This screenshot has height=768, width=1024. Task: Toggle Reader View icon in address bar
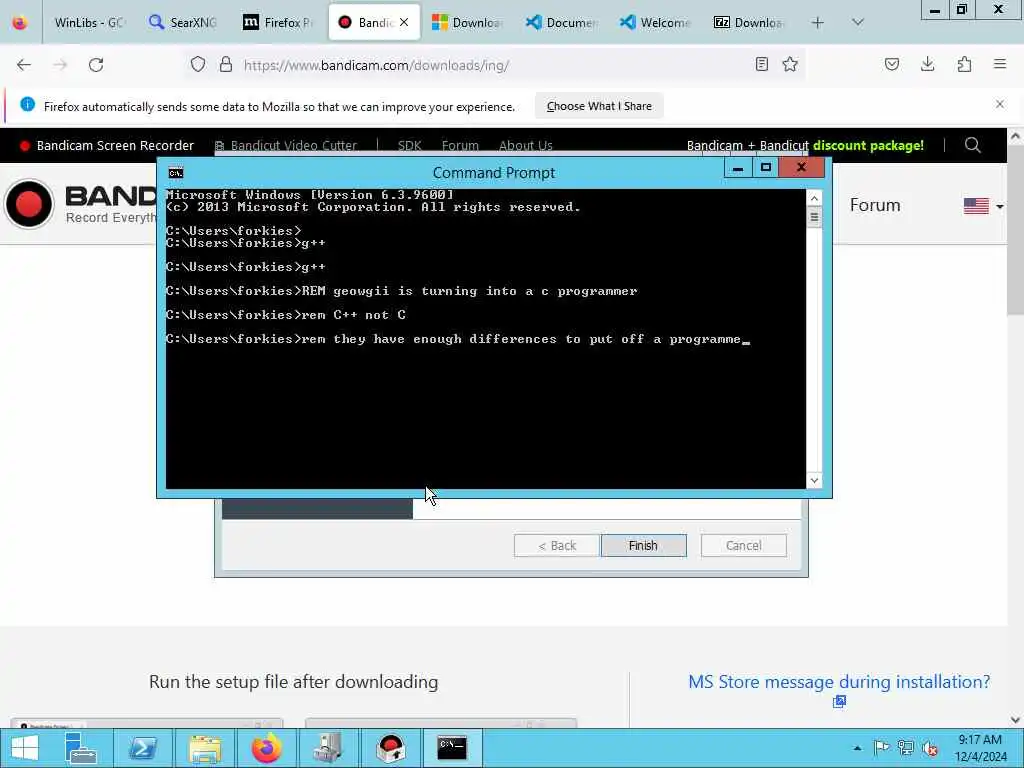tap(761, 64)
